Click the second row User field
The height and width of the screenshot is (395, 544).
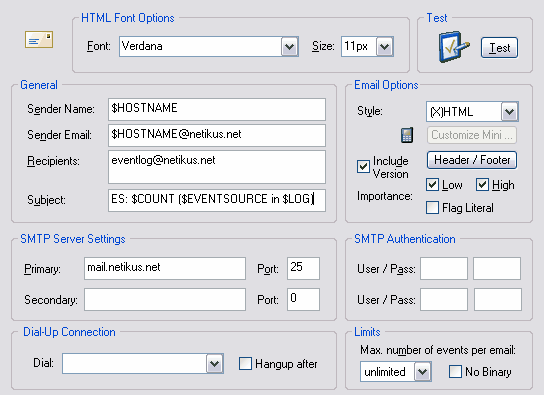tap(444, 299)
